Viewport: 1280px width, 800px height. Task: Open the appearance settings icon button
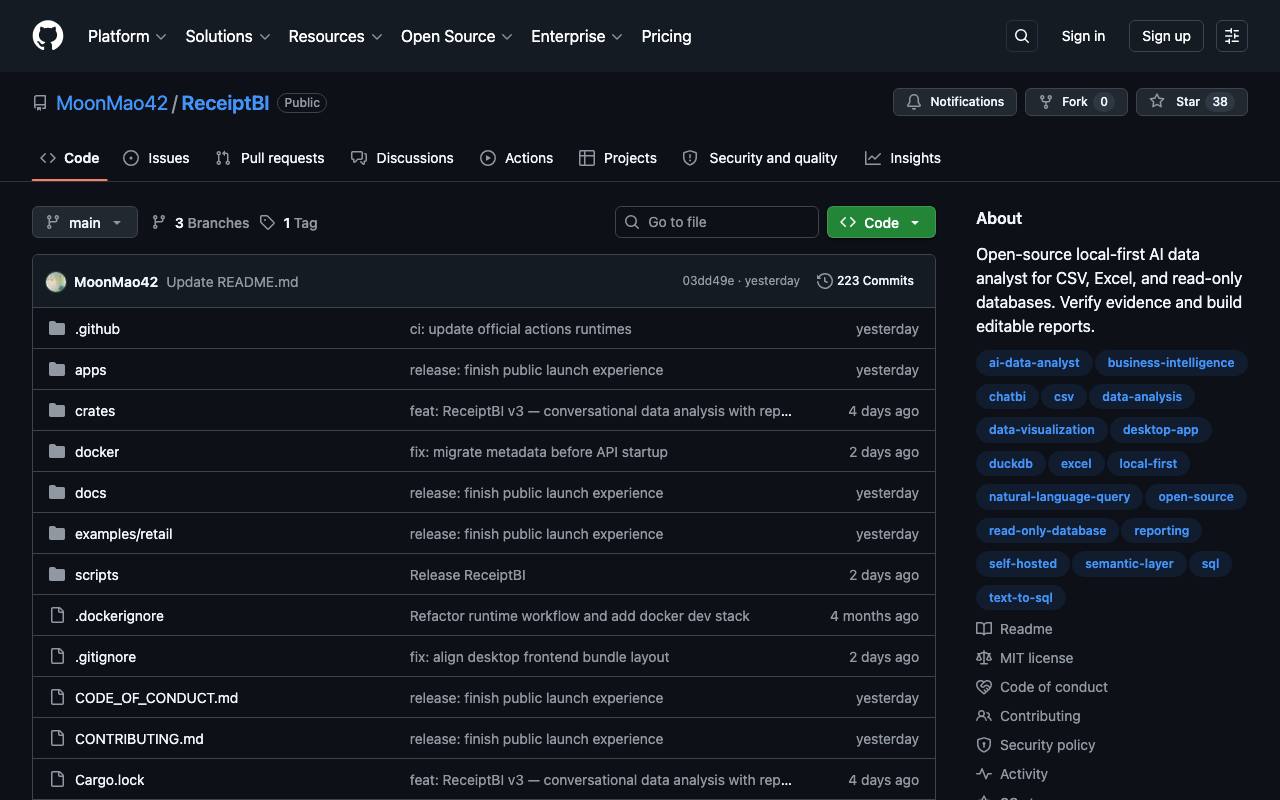coord(1232,36)
